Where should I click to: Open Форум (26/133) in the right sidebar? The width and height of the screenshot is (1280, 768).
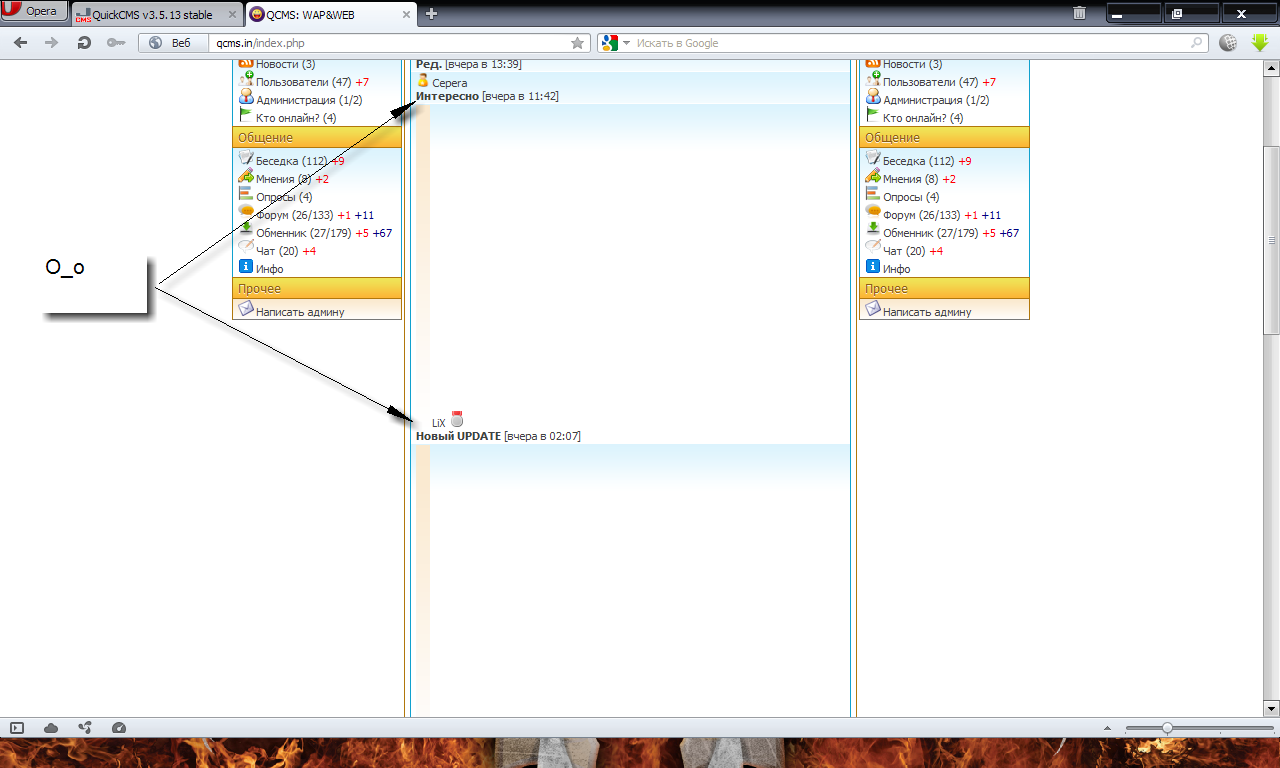click(921, 215)
